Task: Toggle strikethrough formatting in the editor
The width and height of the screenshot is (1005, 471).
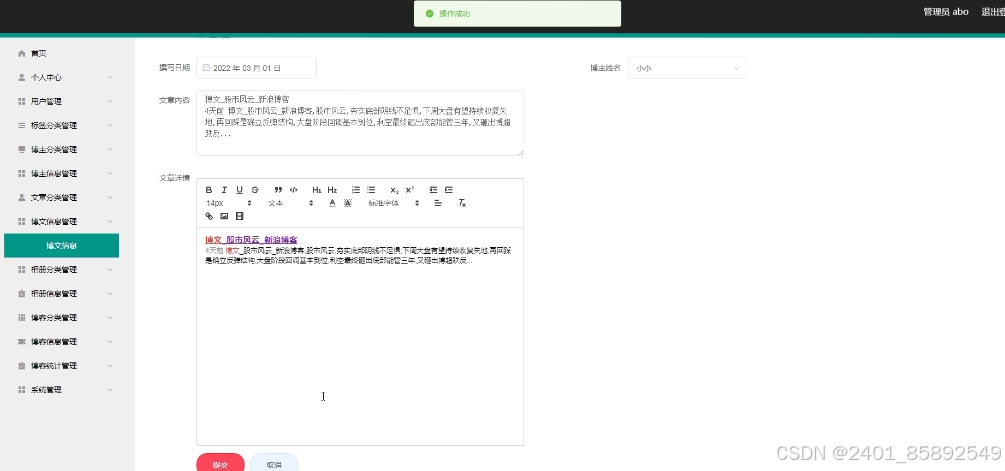Action: (x=255, y=190)
